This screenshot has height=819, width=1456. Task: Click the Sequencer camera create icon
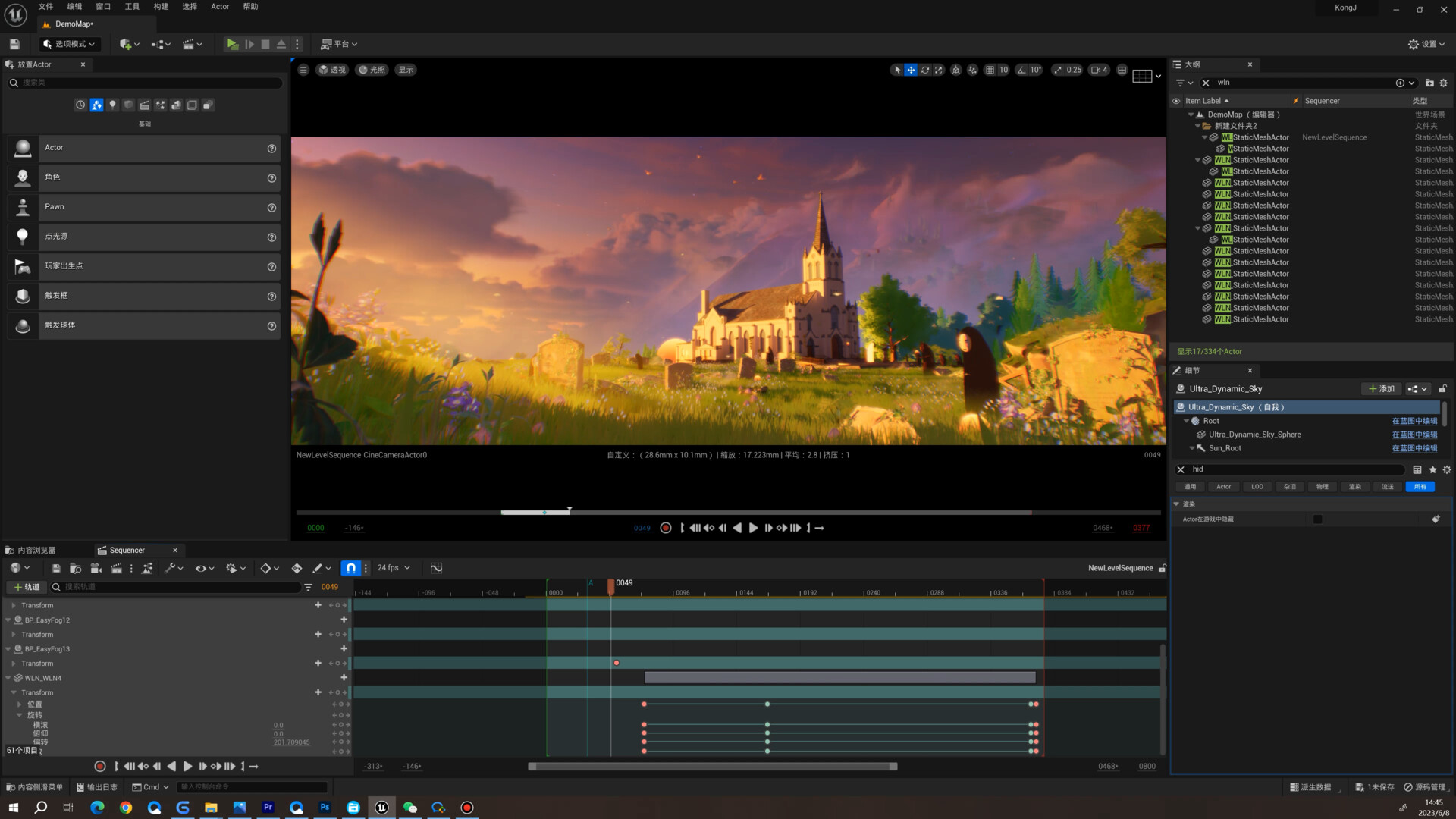pyautogui.click(x=96, y=568)
